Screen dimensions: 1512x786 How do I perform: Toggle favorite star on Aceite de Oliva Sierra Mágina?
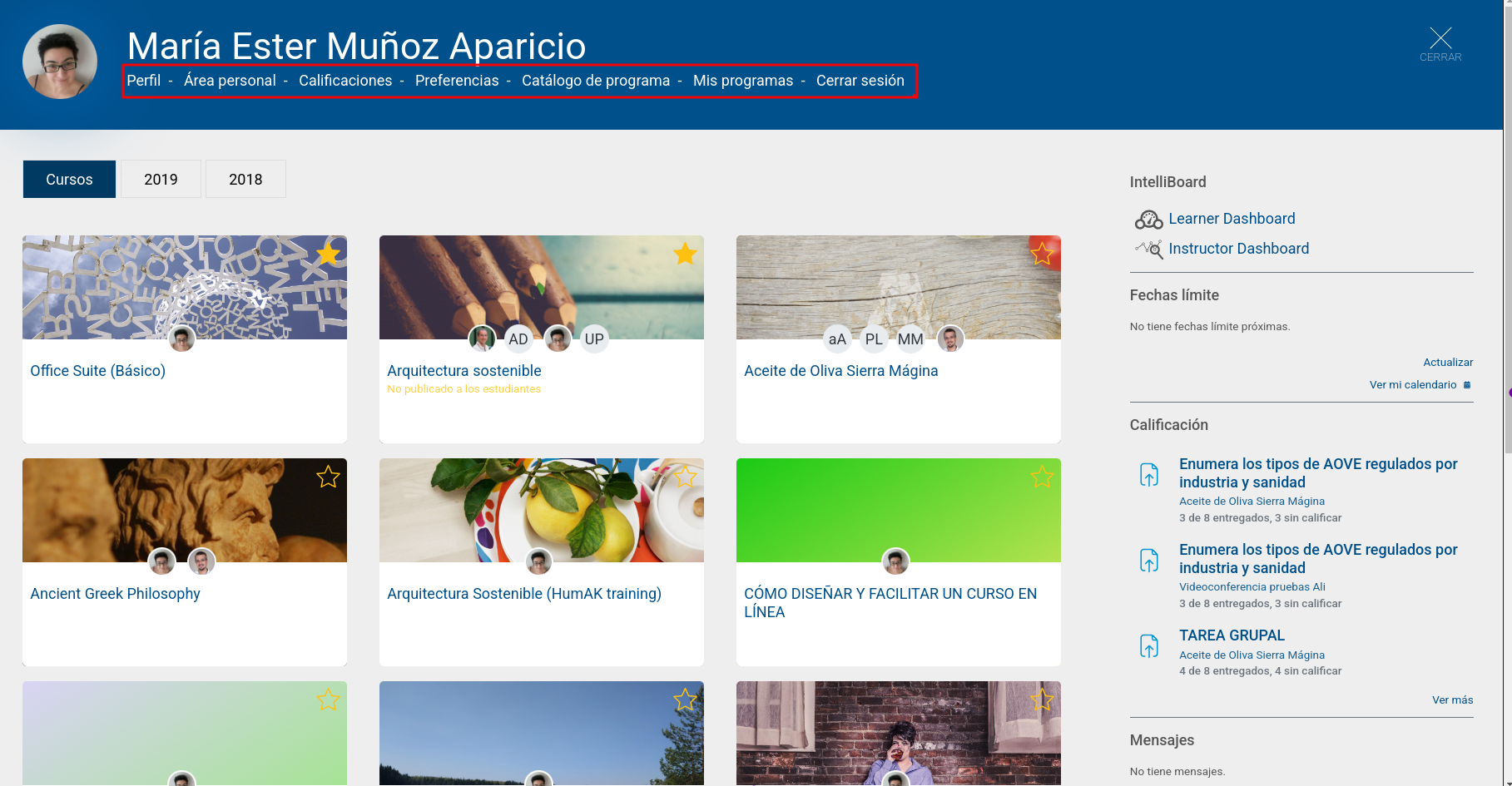coord(1042,254)
